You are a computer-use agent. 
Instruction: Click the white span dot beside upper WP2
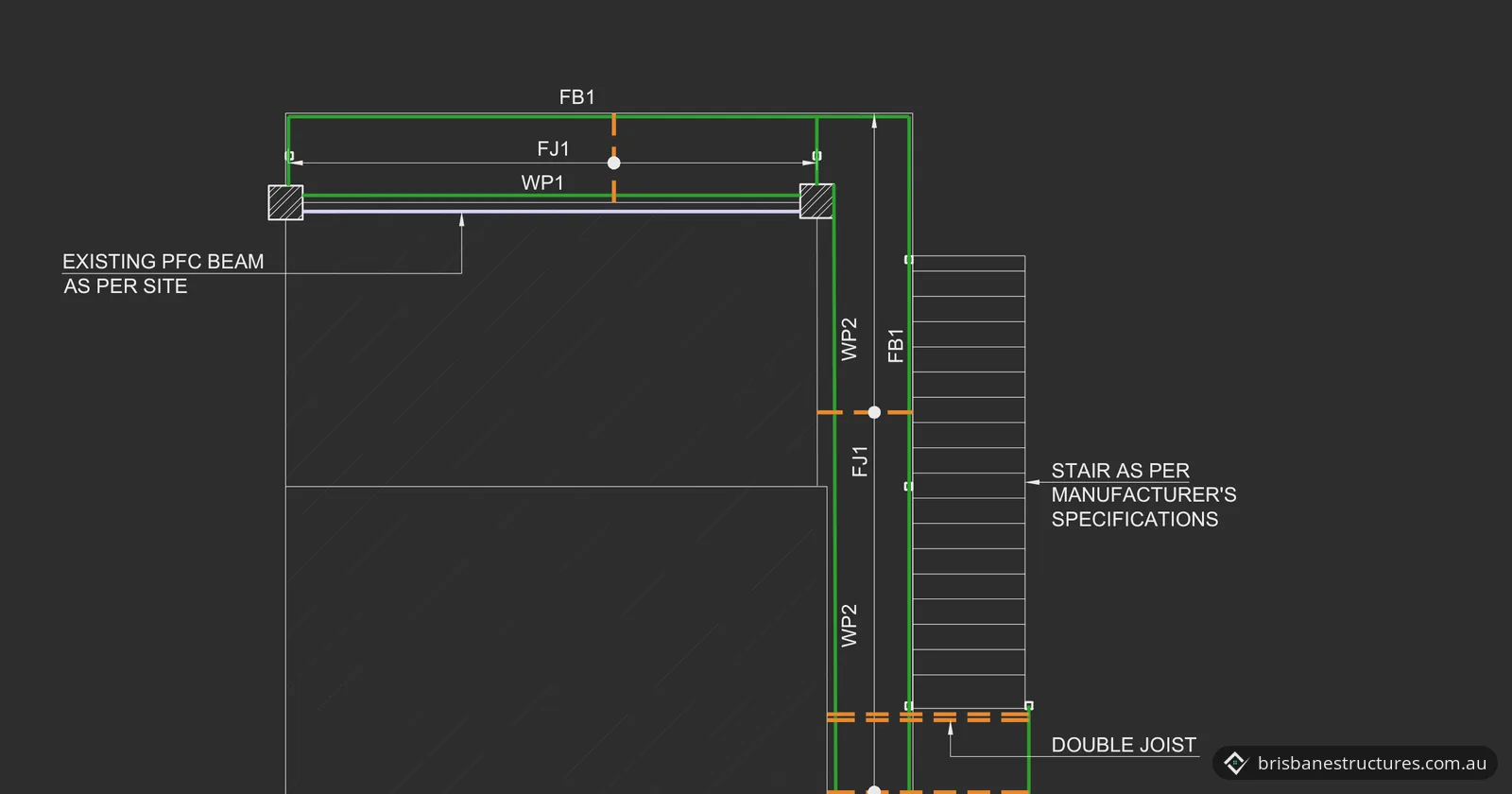874,412
